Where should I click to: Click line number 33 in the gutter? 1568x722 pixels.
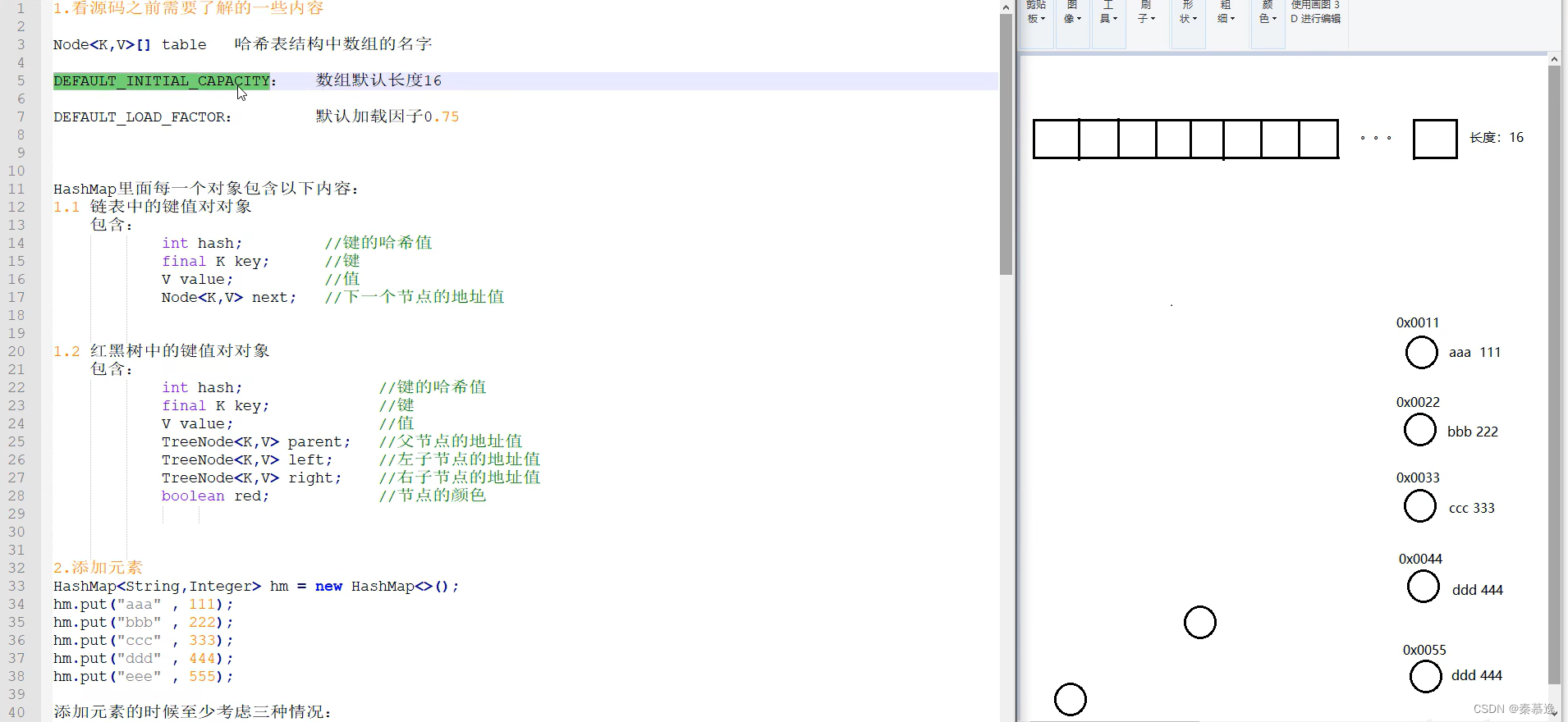pyautogui.click(x=16, y=586)
